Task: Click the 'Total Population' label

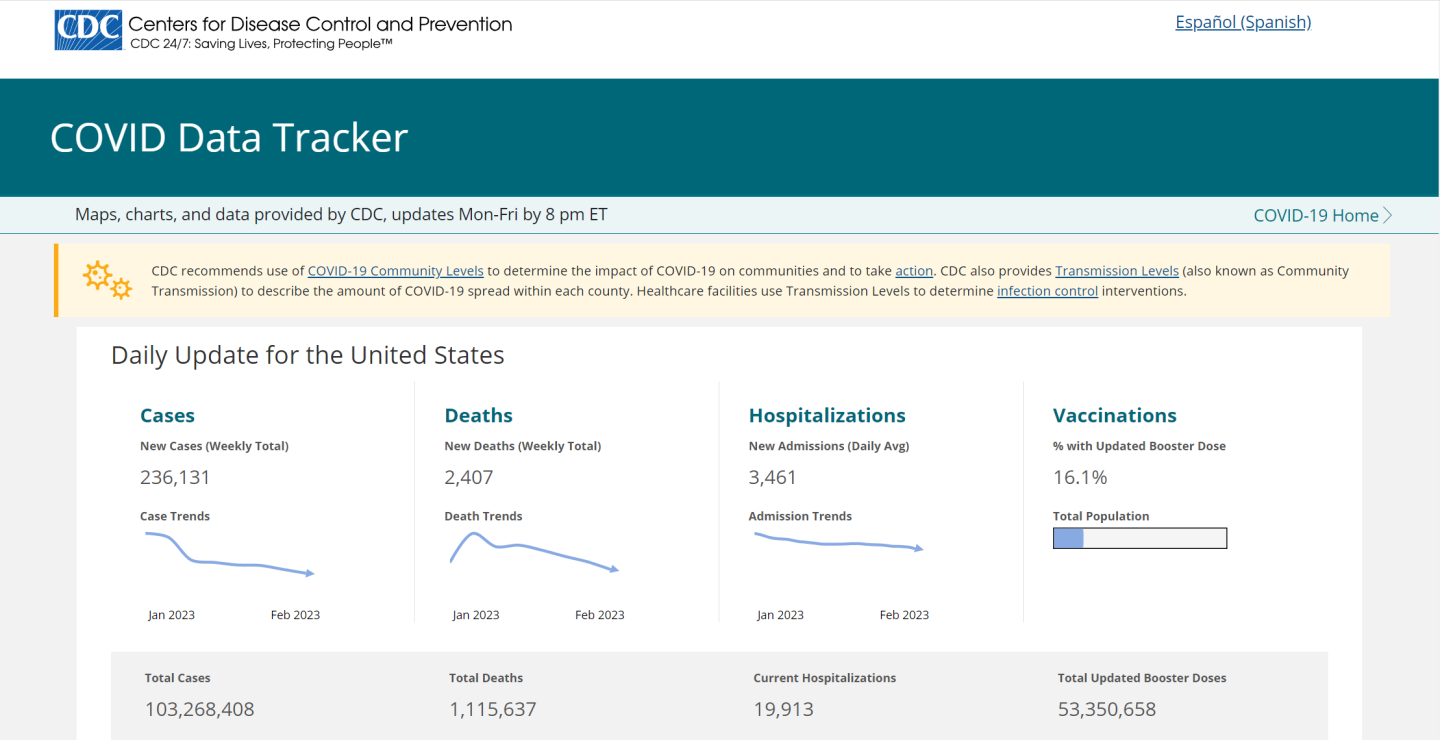Action: 1101,516
